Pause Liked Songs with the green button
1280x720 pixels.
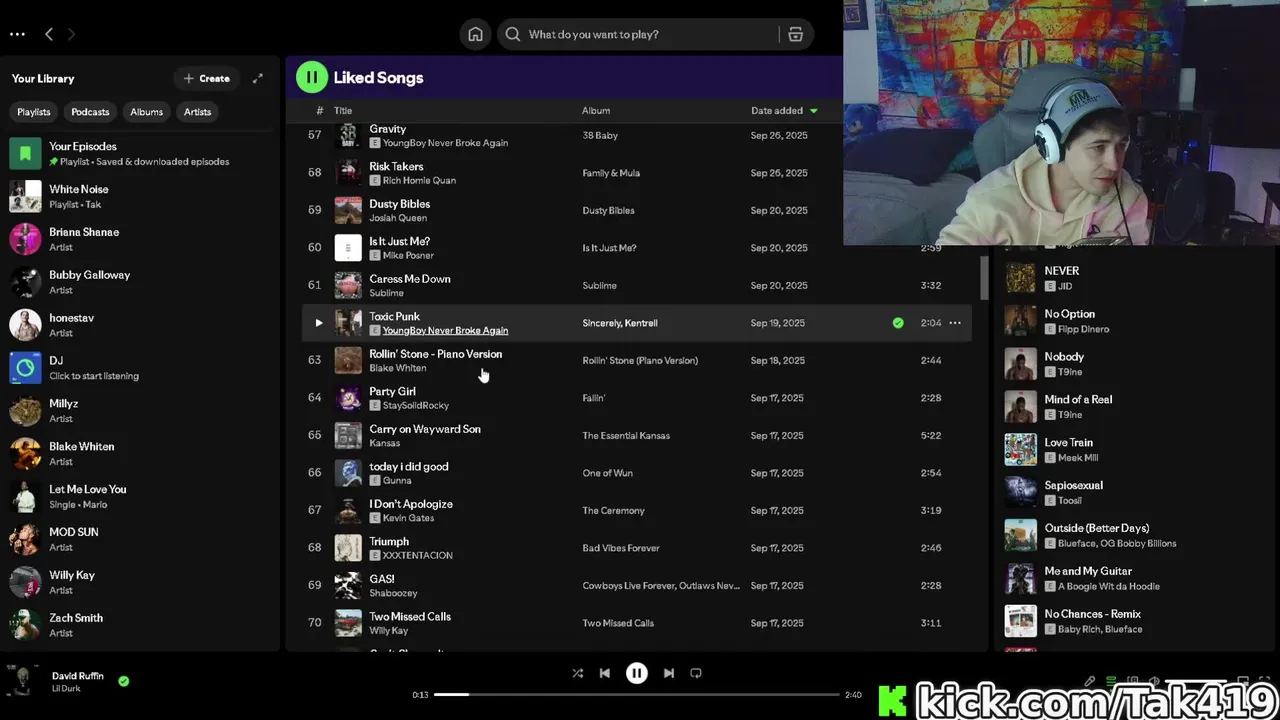pyautogui.click(x=312, y=77)
